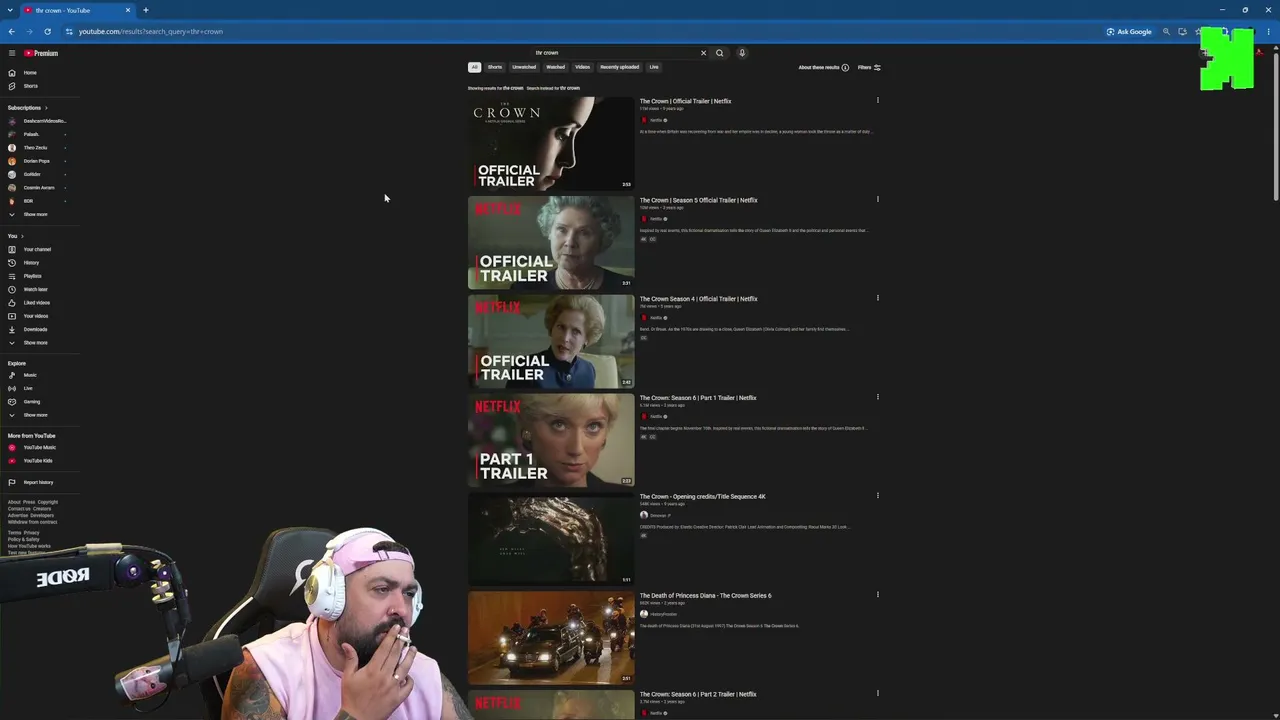The image size is (1280, 720).
Task: Go back in browser history
Action: point(12,31)
